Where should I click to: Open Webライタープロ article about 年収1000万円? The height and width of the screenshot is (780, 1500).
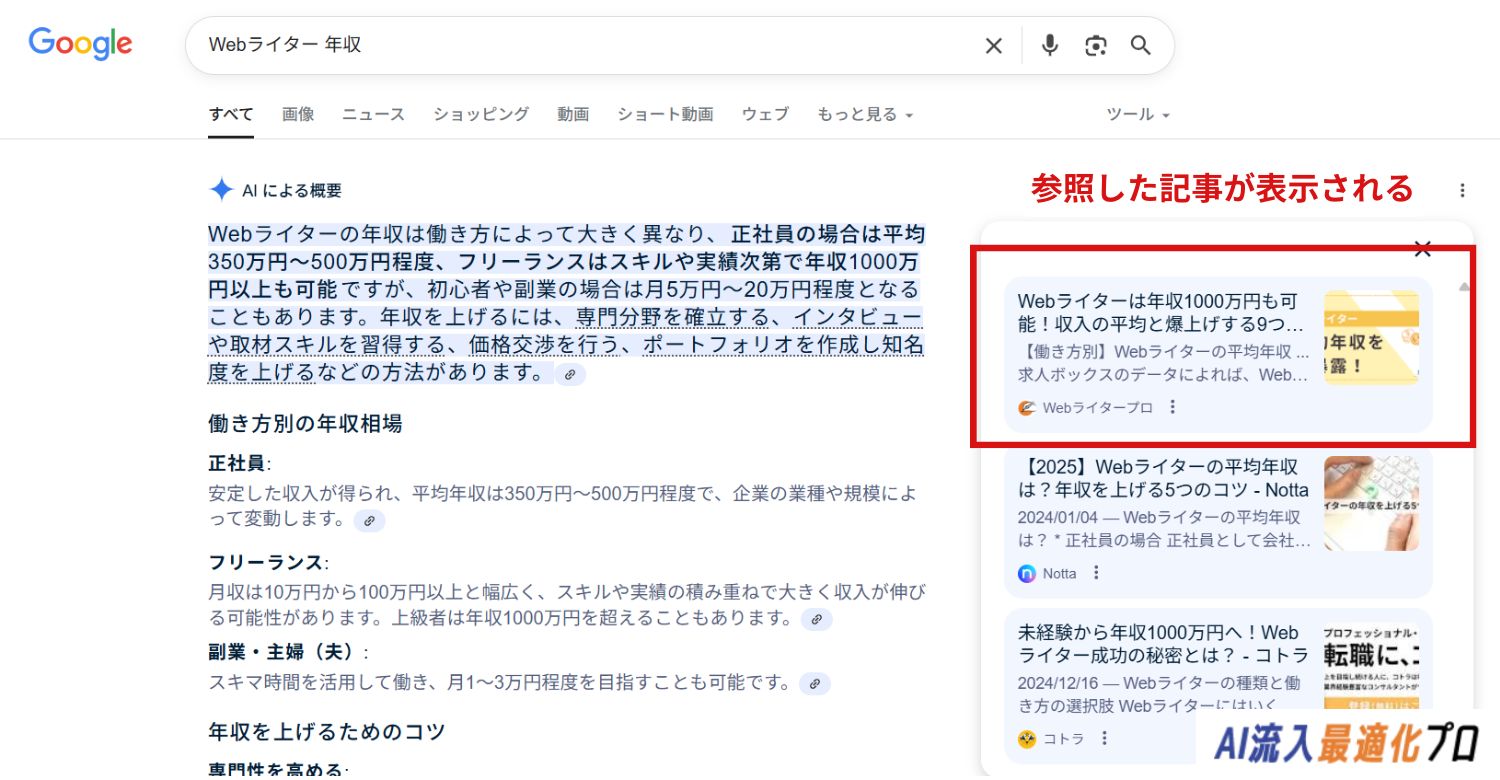pyautogui.click(x=1160, y=312)
